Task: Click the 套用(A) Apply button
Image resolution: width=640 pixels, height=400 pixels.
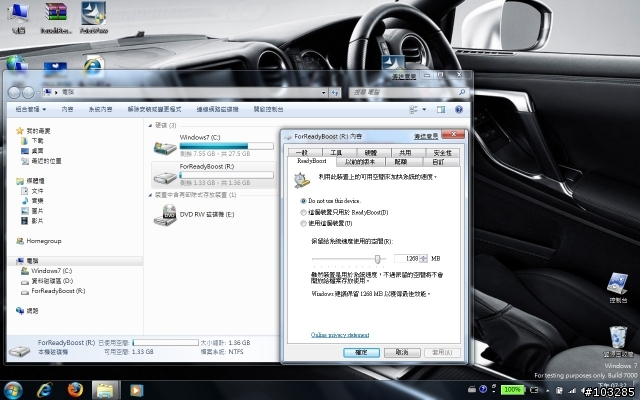Action: (x=442, y=352)
